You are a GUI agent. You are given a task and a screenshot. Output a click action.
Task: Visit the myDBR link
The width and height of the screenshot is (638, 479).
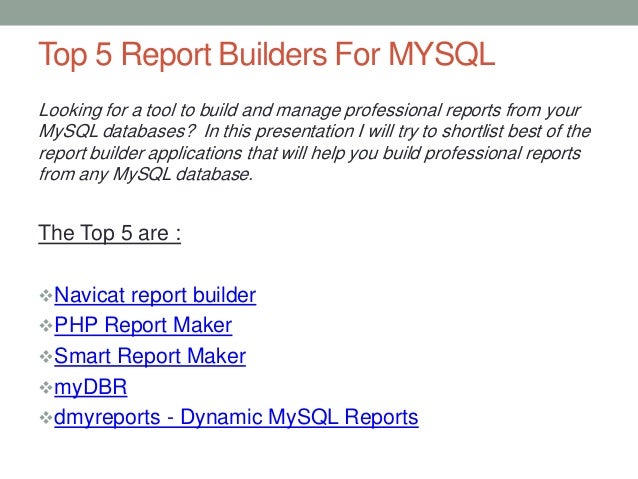pyautogui.click(x=90, y=387)
